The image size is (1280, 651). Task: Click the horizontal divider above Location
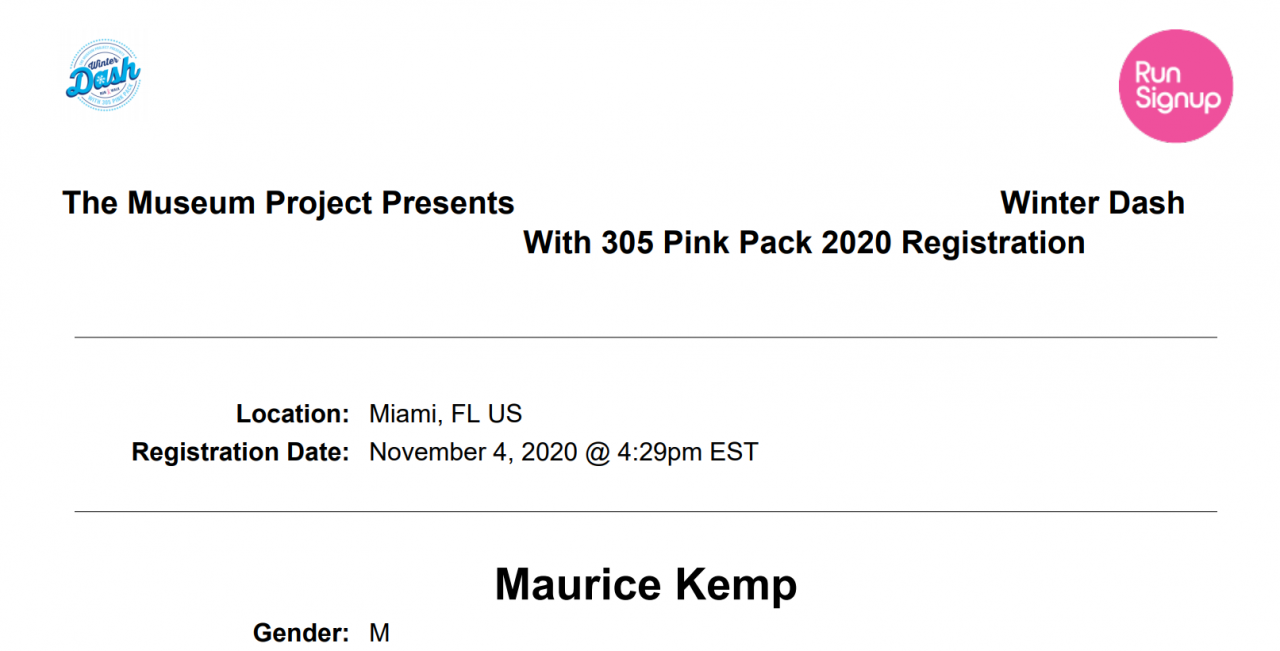click(646, 338)
